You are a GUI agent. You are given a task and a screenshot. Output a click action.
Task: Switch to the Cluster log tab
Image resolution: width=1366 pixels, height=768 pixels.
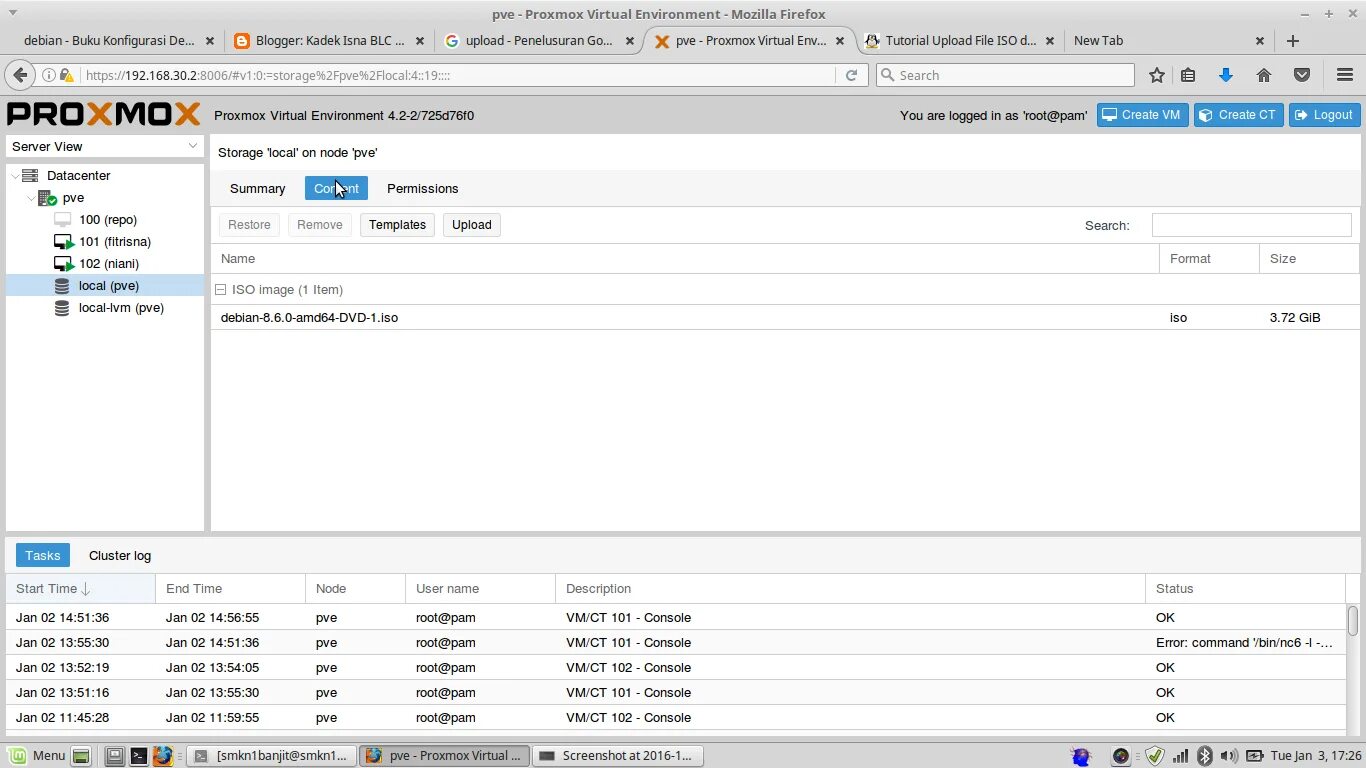point(120,556)
